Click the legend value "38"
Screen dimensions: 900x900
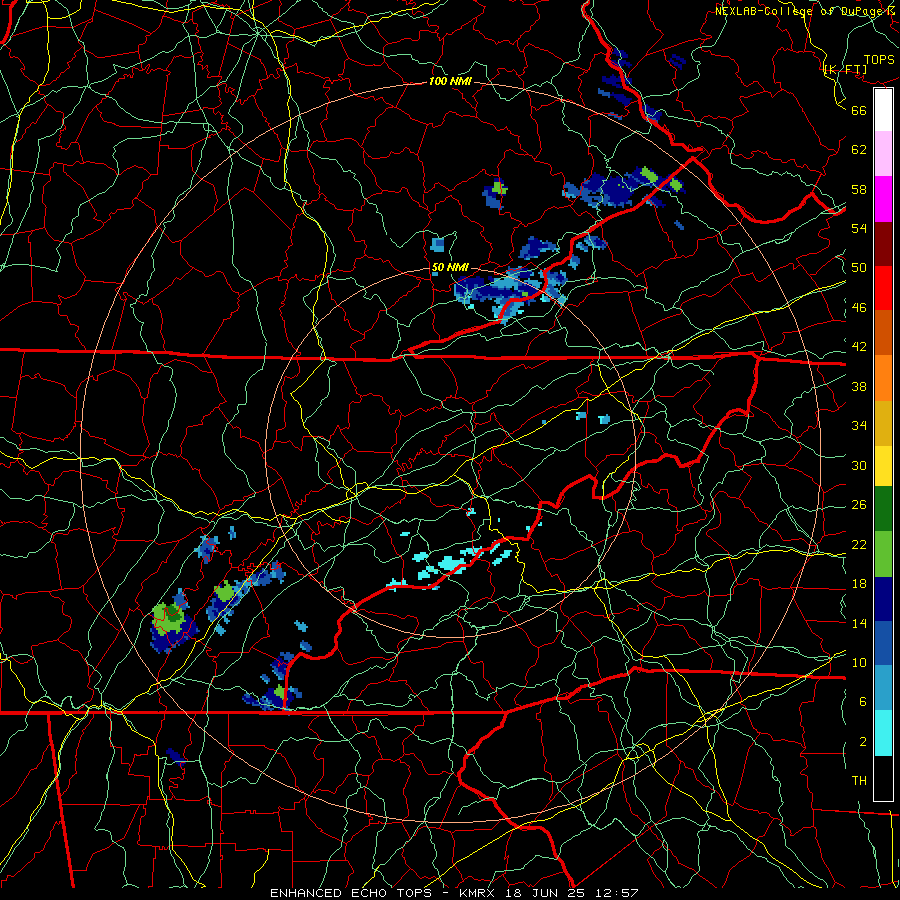(859, 386)
